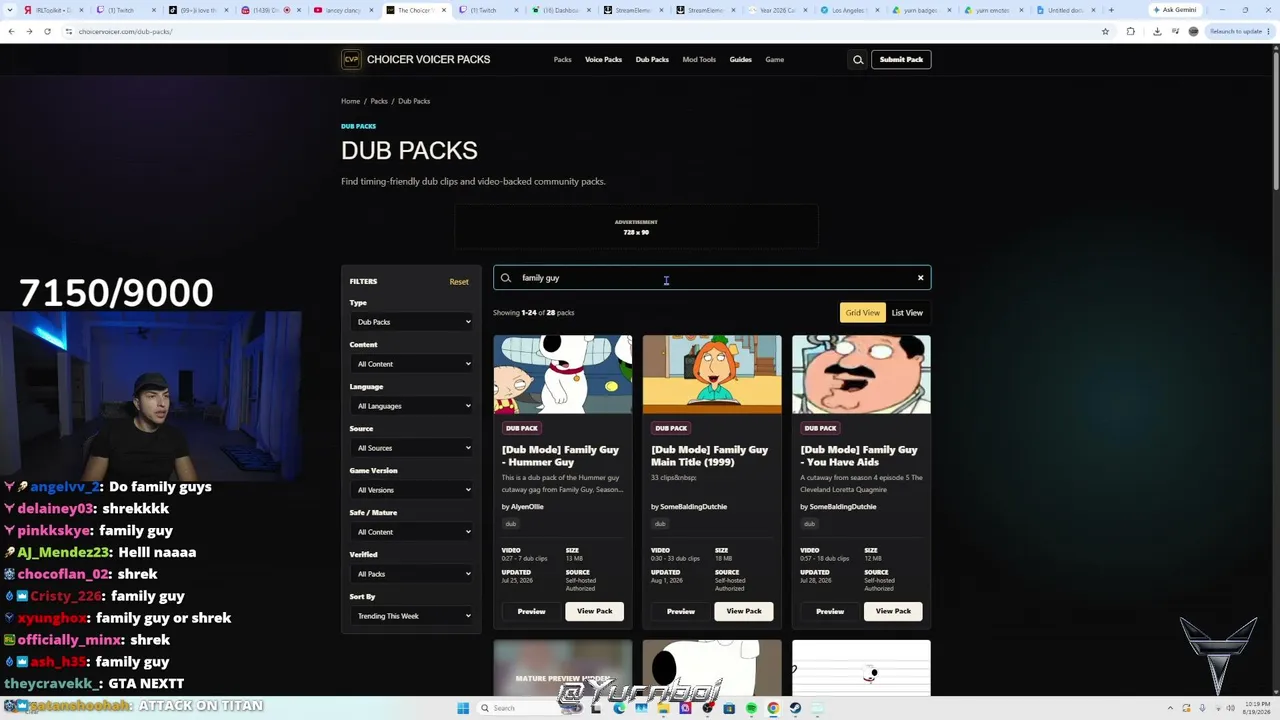Open the Hummer Guy pack thumbnail
Viewport: 1280px width, 720px height.
(562, 374)
